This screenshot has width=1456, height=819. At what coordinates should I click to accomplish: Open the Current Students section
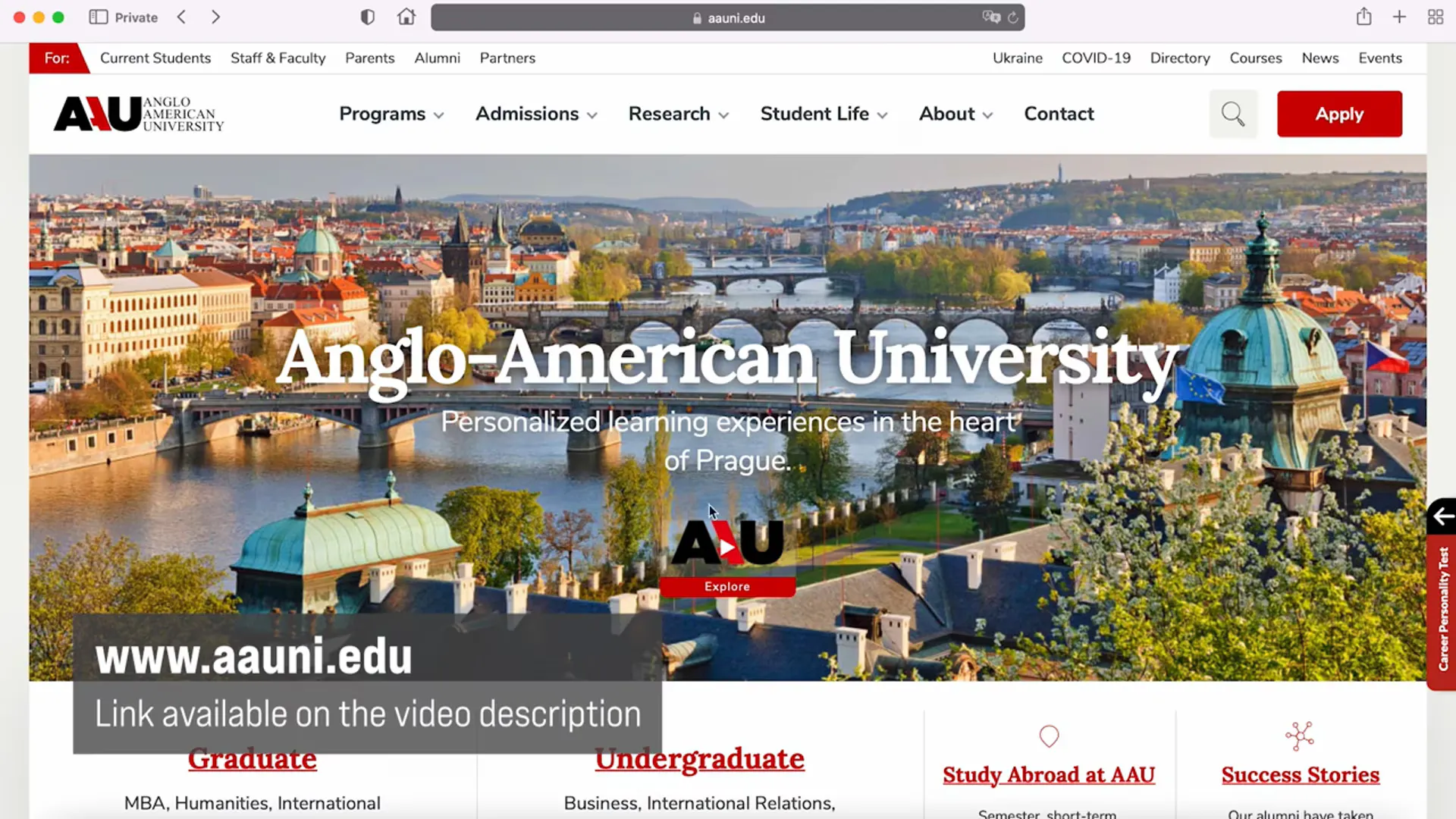pos(155,58)
